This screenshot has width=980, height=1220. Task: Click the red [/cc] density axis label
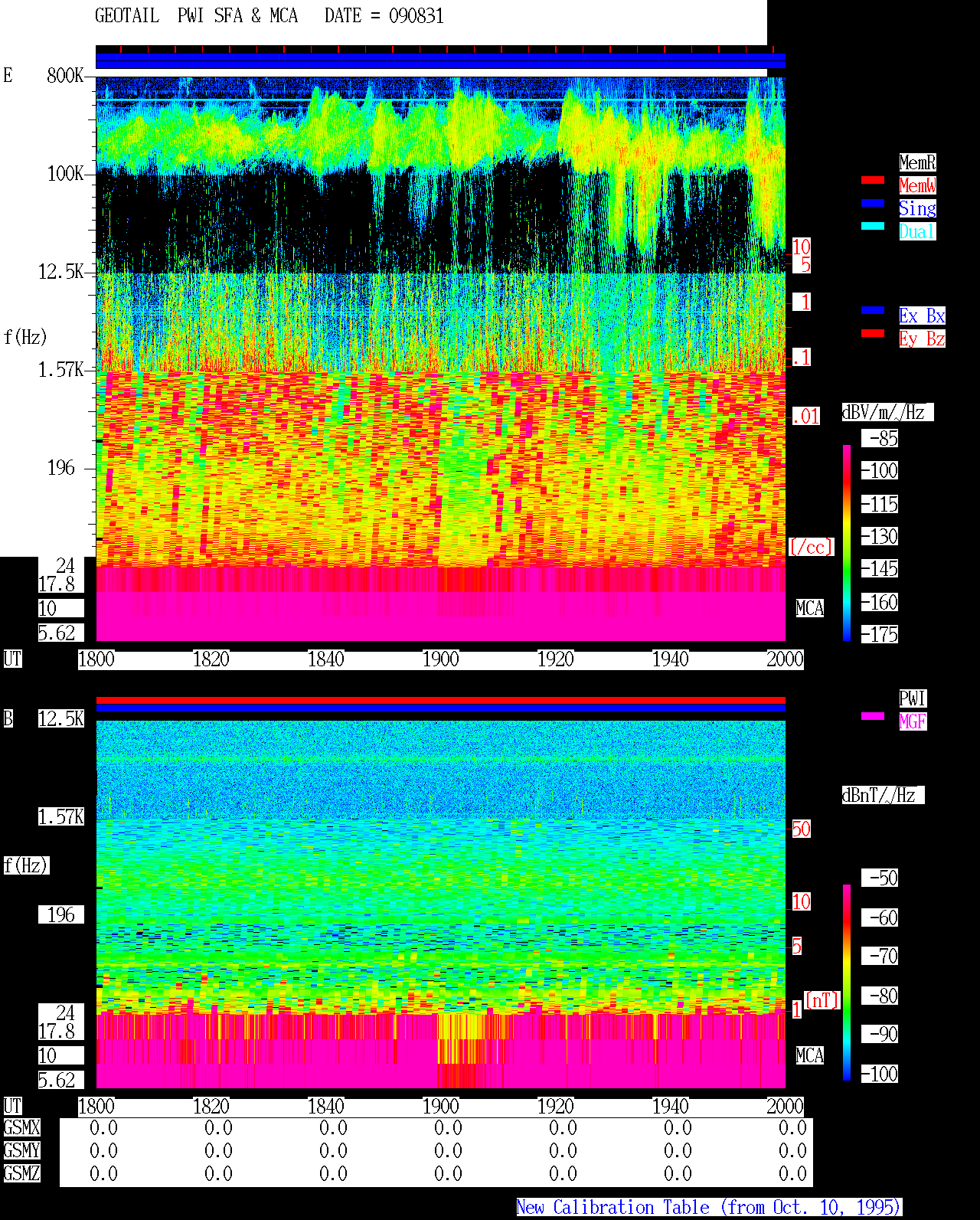pos(811,547)
